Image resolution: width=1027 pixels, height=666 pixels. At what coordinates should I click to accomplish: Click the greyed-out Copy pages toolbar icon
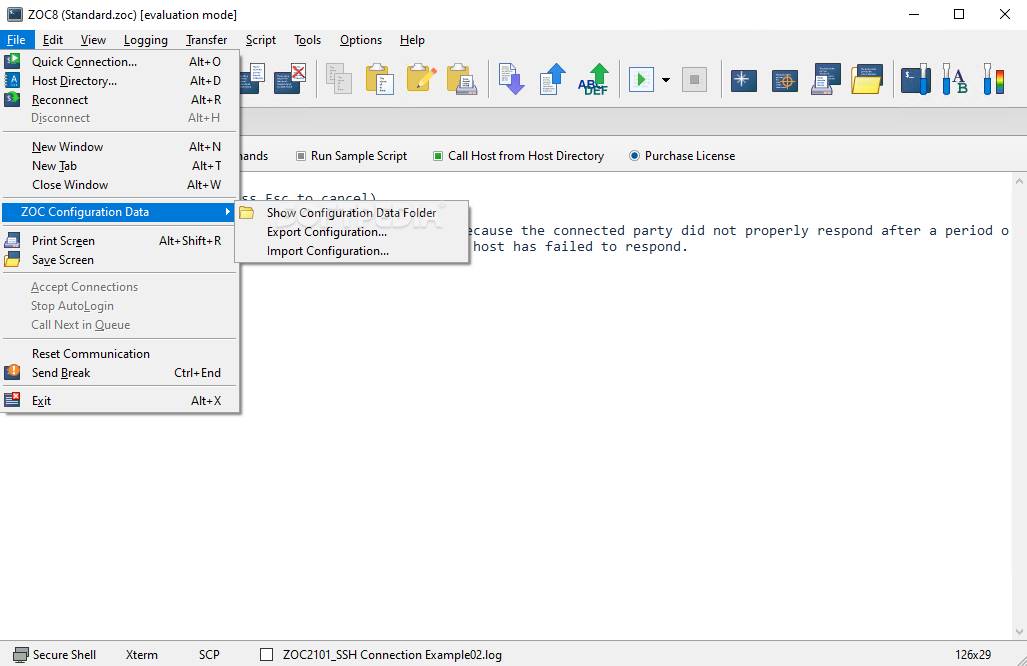(x=339, y=79)
